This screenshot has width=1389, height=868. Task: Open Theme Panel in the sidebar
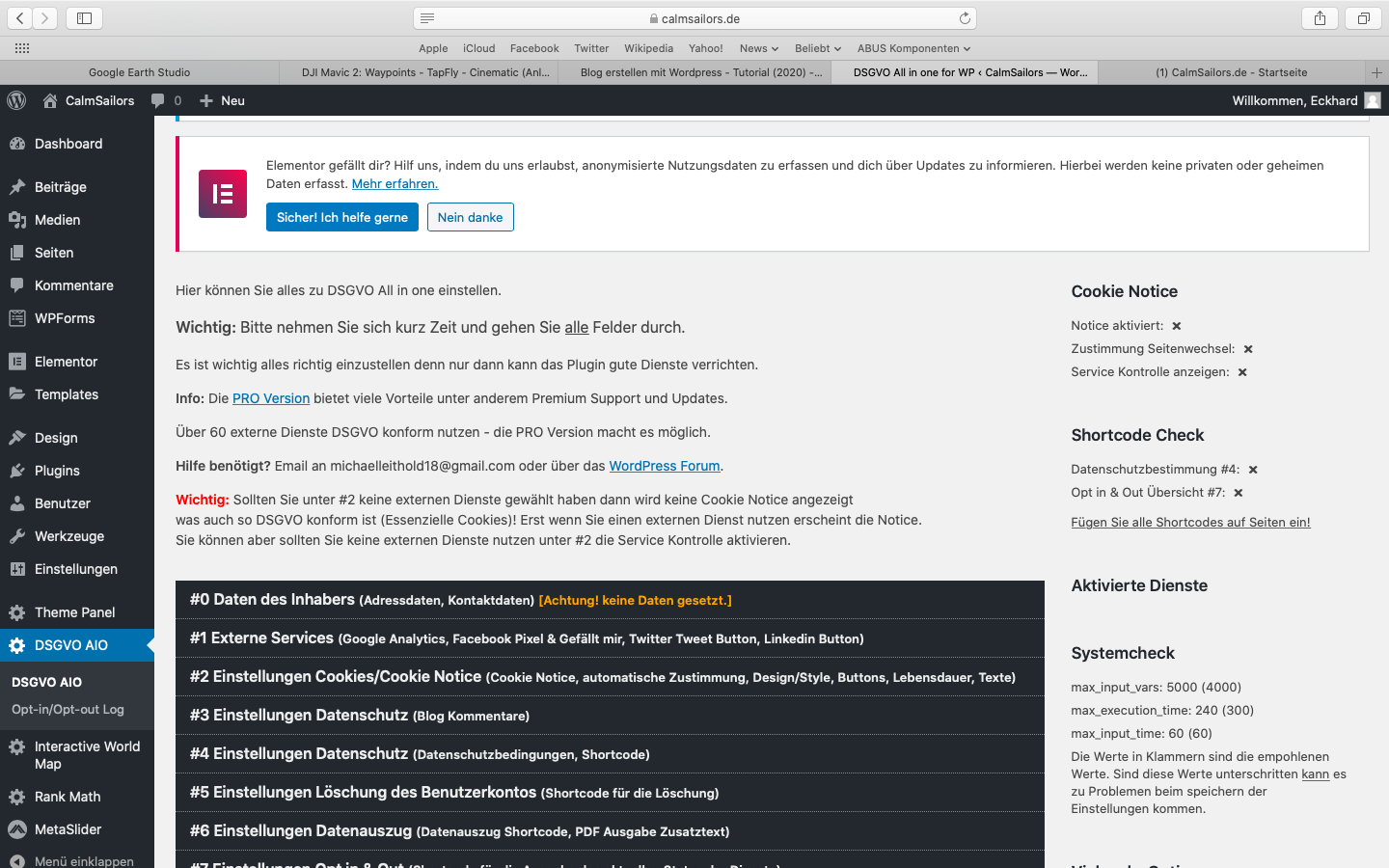coord(77,612)
